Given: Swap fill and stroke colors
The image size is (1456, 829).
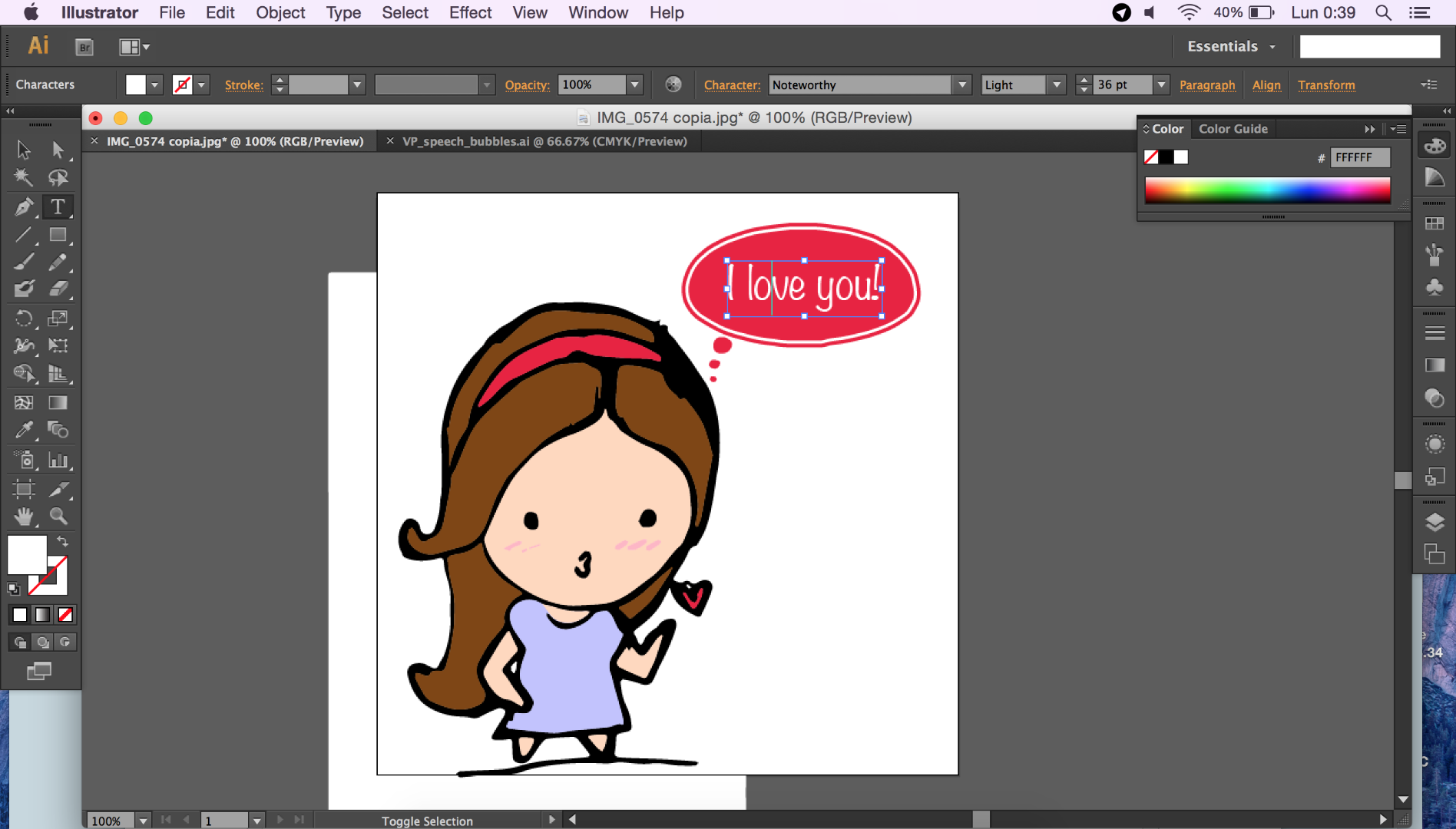Looking at the screenshot, I should tap(63, 541).
